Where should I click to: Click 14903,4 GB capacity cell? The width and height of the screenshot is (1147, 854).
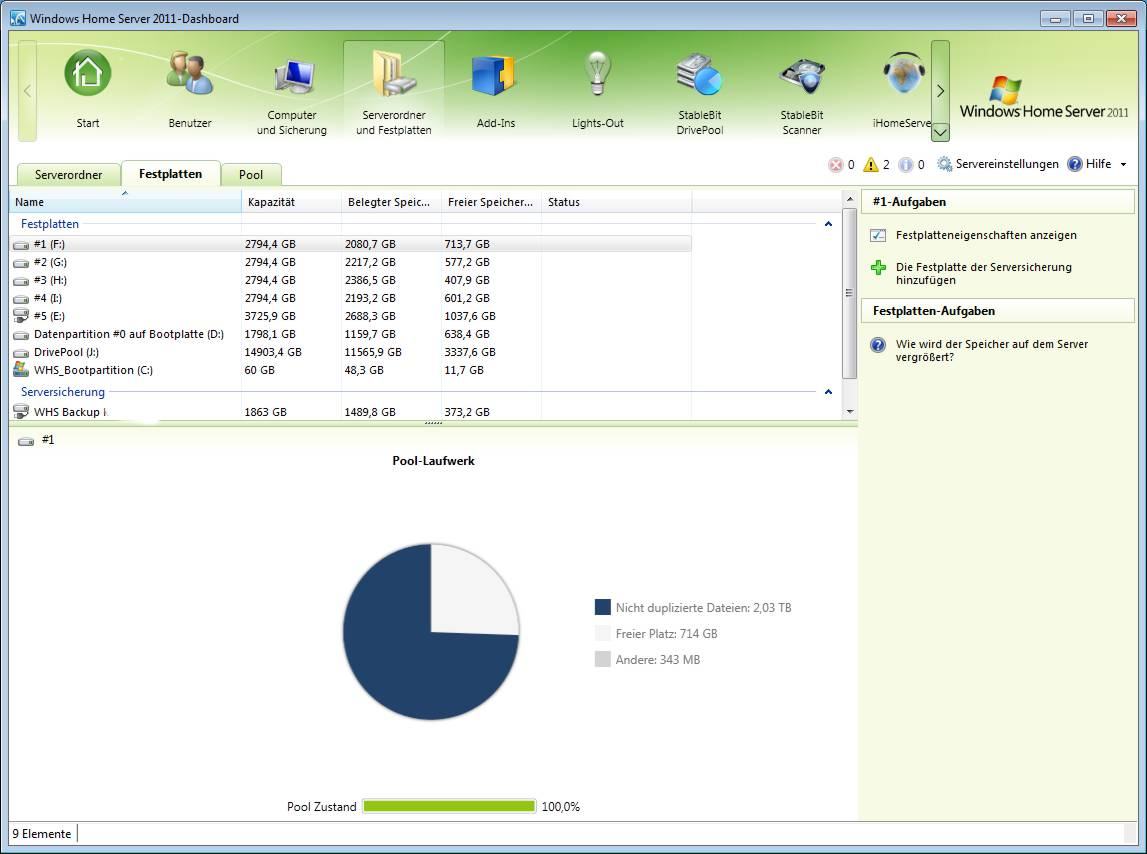click(273, 352)
